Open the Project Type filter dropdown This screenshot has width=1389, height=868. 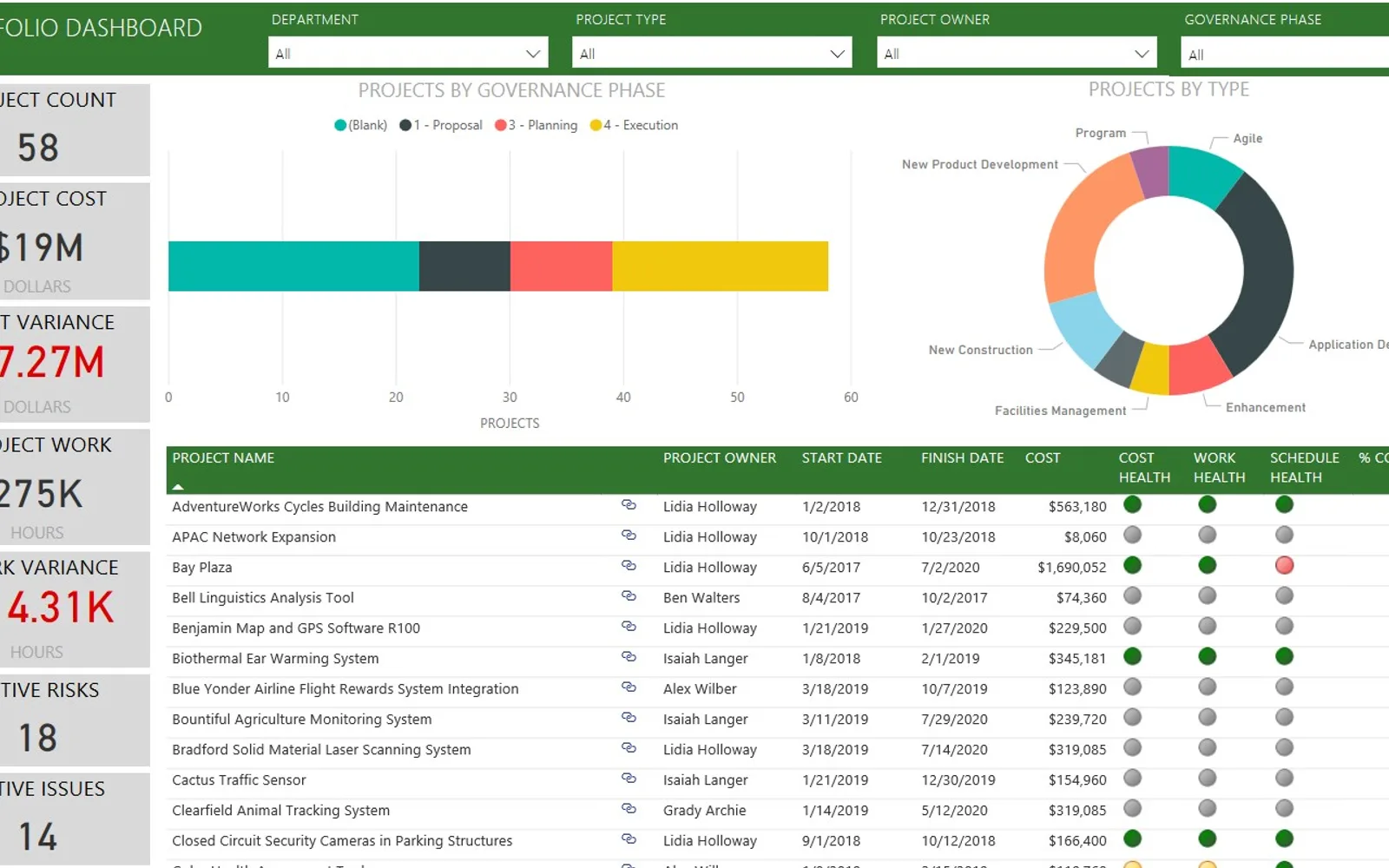click(712, 53)
